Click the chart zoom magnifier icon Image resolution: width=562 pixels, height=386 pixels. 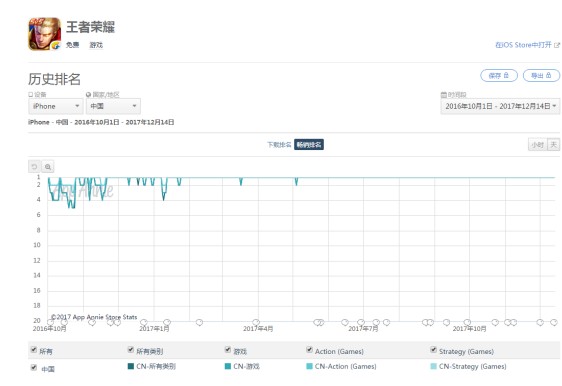(x=48, y=167)
